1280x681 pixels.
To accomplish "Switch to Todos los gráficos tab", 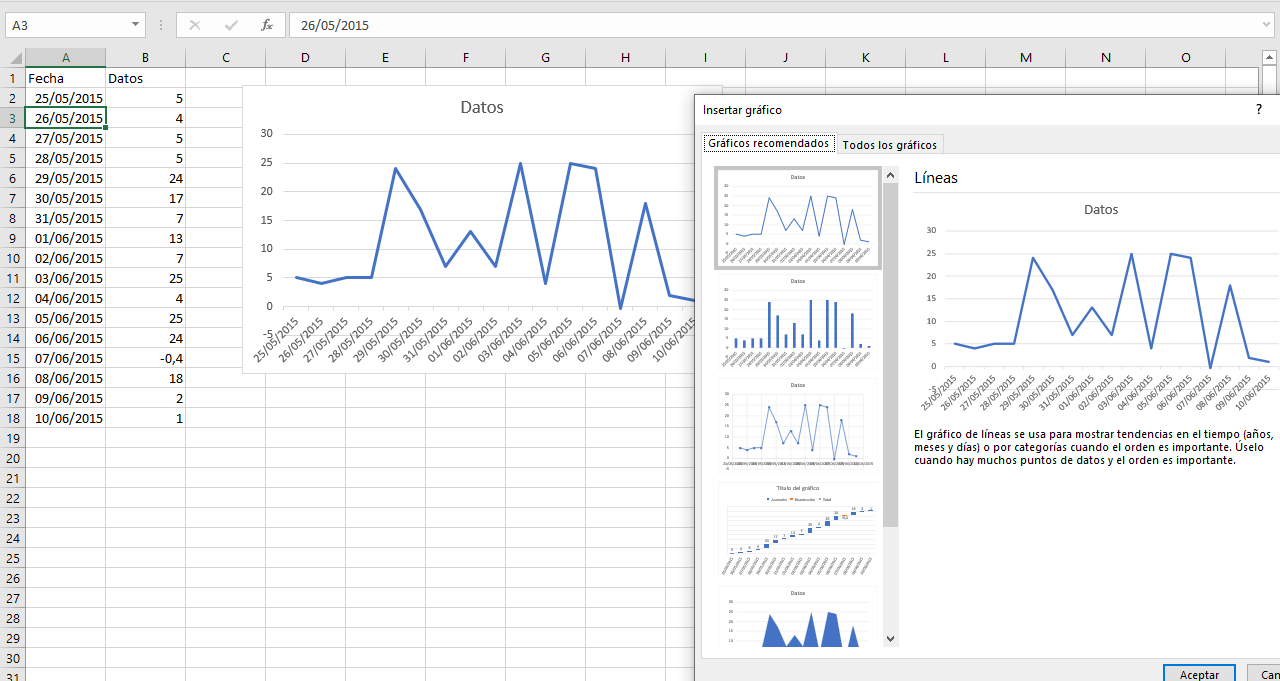I will coord(890,145).
